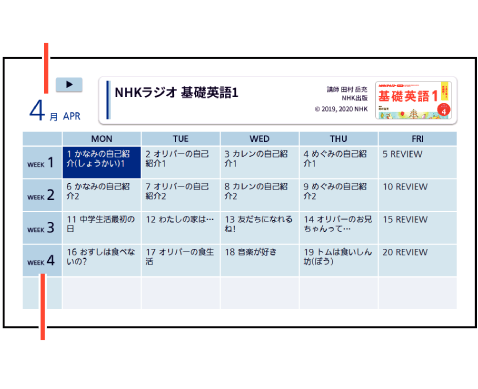Open the 15 REVIEW cell

[418, 228]
